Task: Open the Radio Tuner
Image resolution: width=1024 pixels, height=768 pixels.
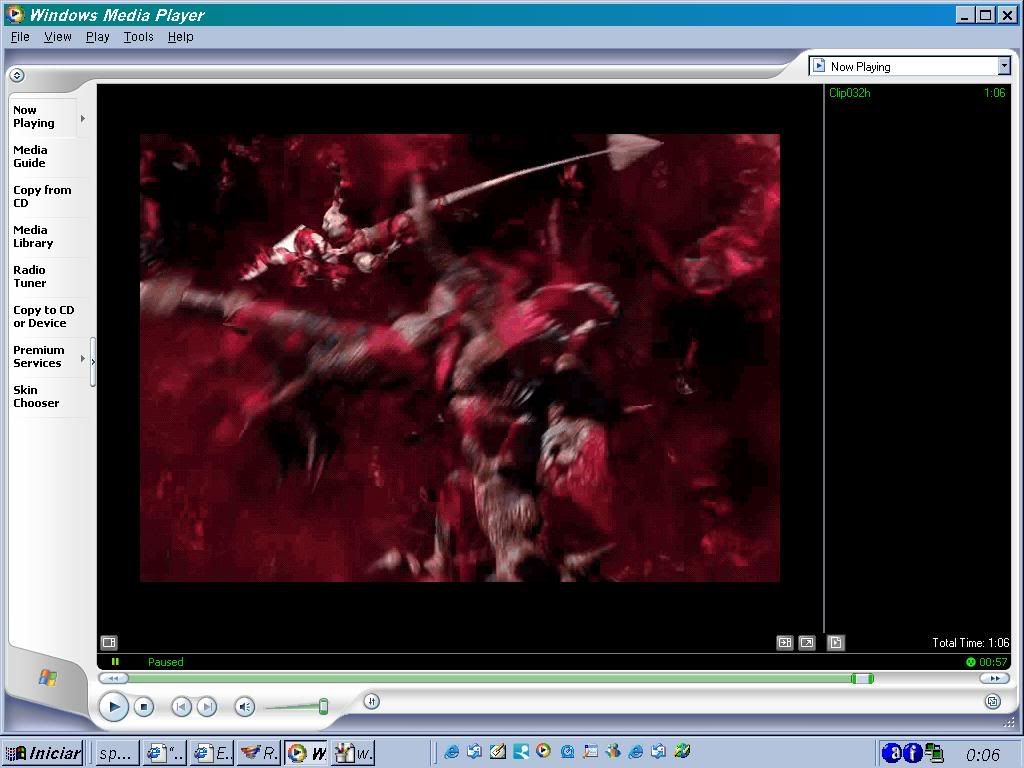Action: pyautogui.click(x=29, y=276)
